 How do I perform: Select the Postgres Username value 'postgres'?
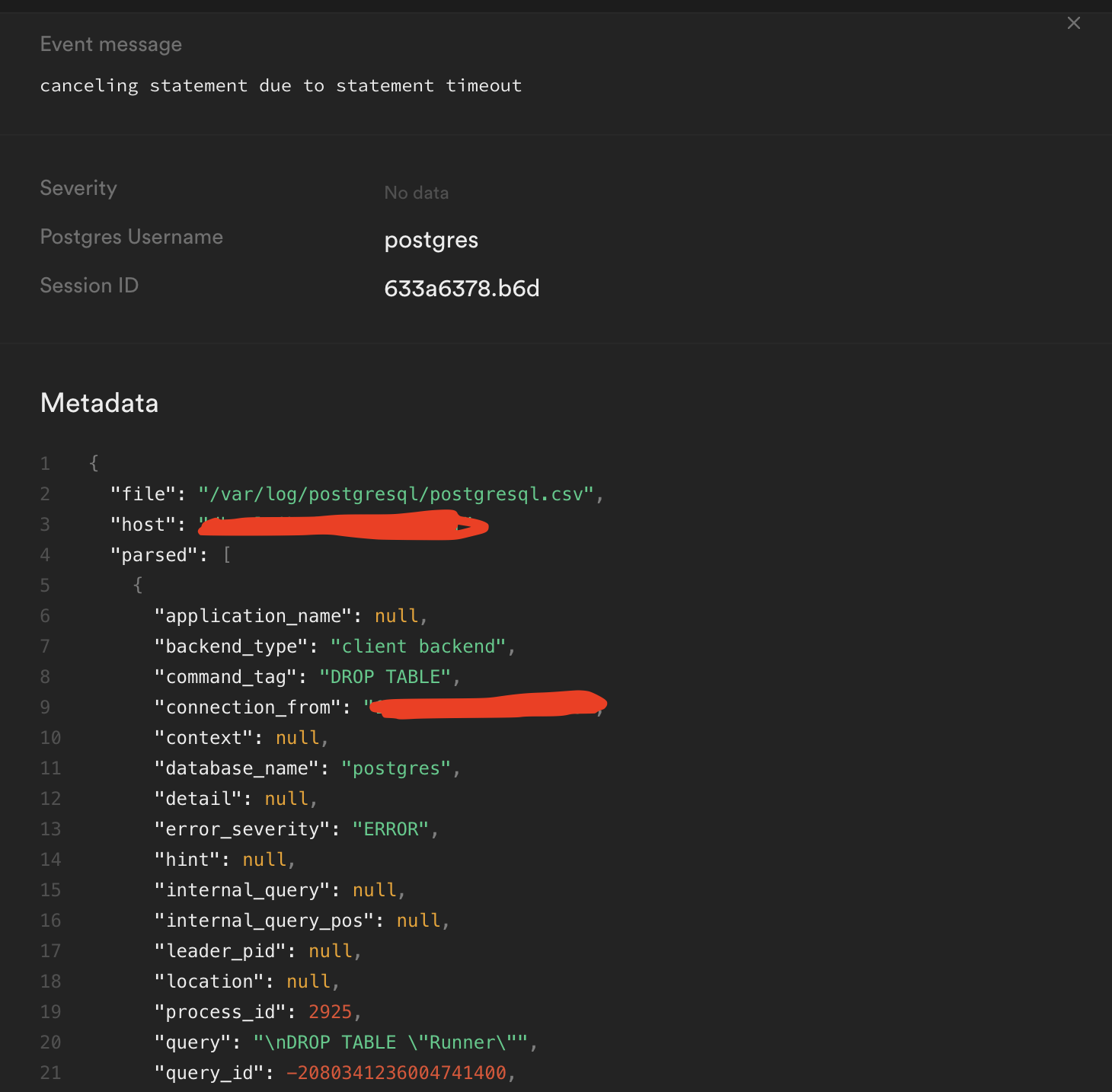click(431, 240)
